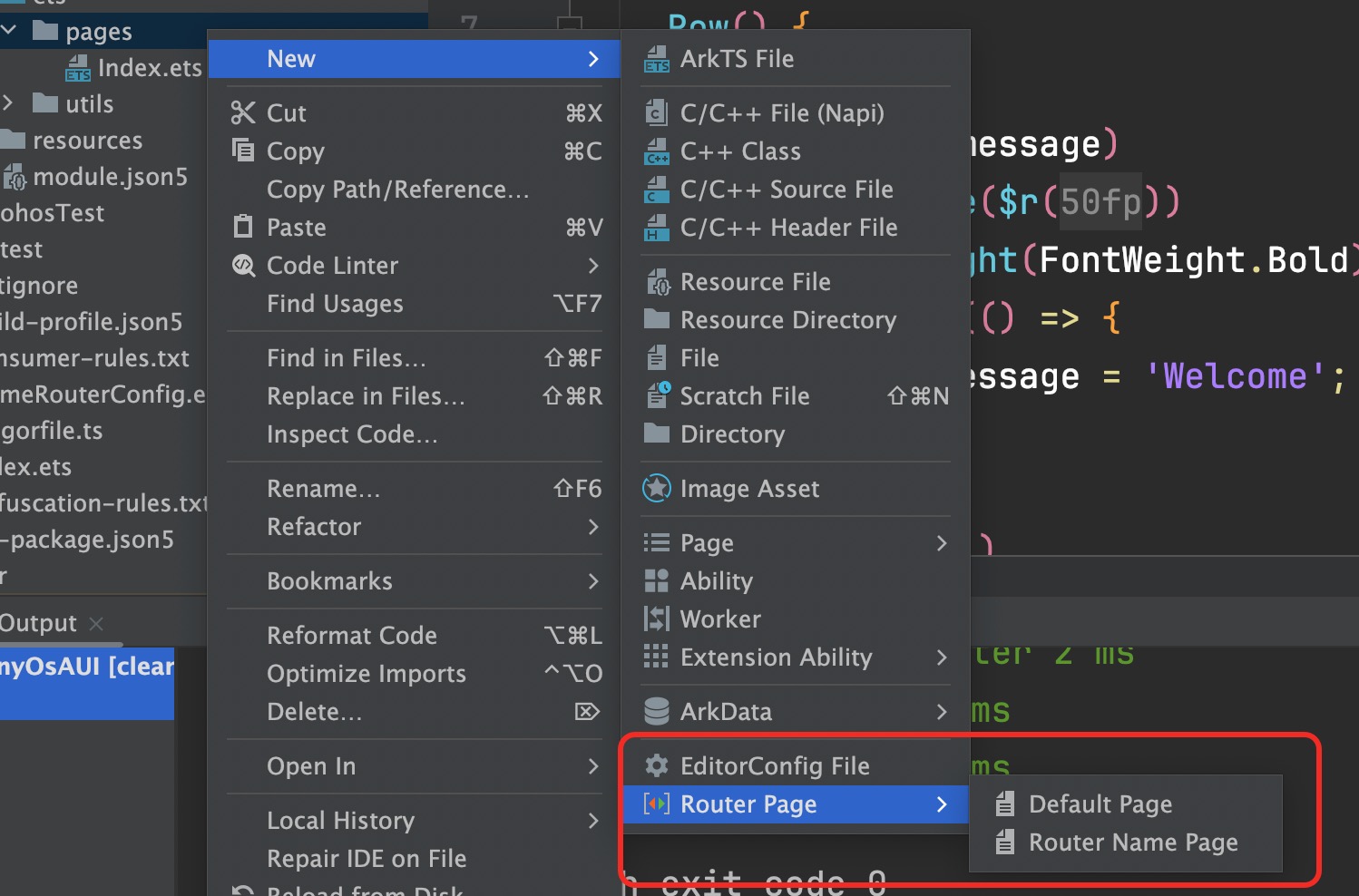Click the Scratch File icon

pos(658,395)
